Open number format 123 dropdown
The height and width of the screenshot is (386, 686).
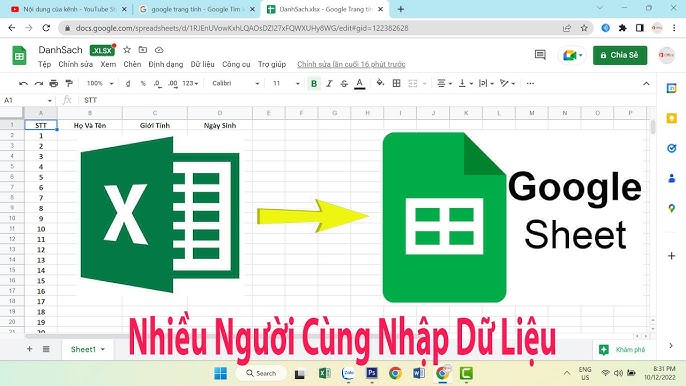[x=190, y=83]
